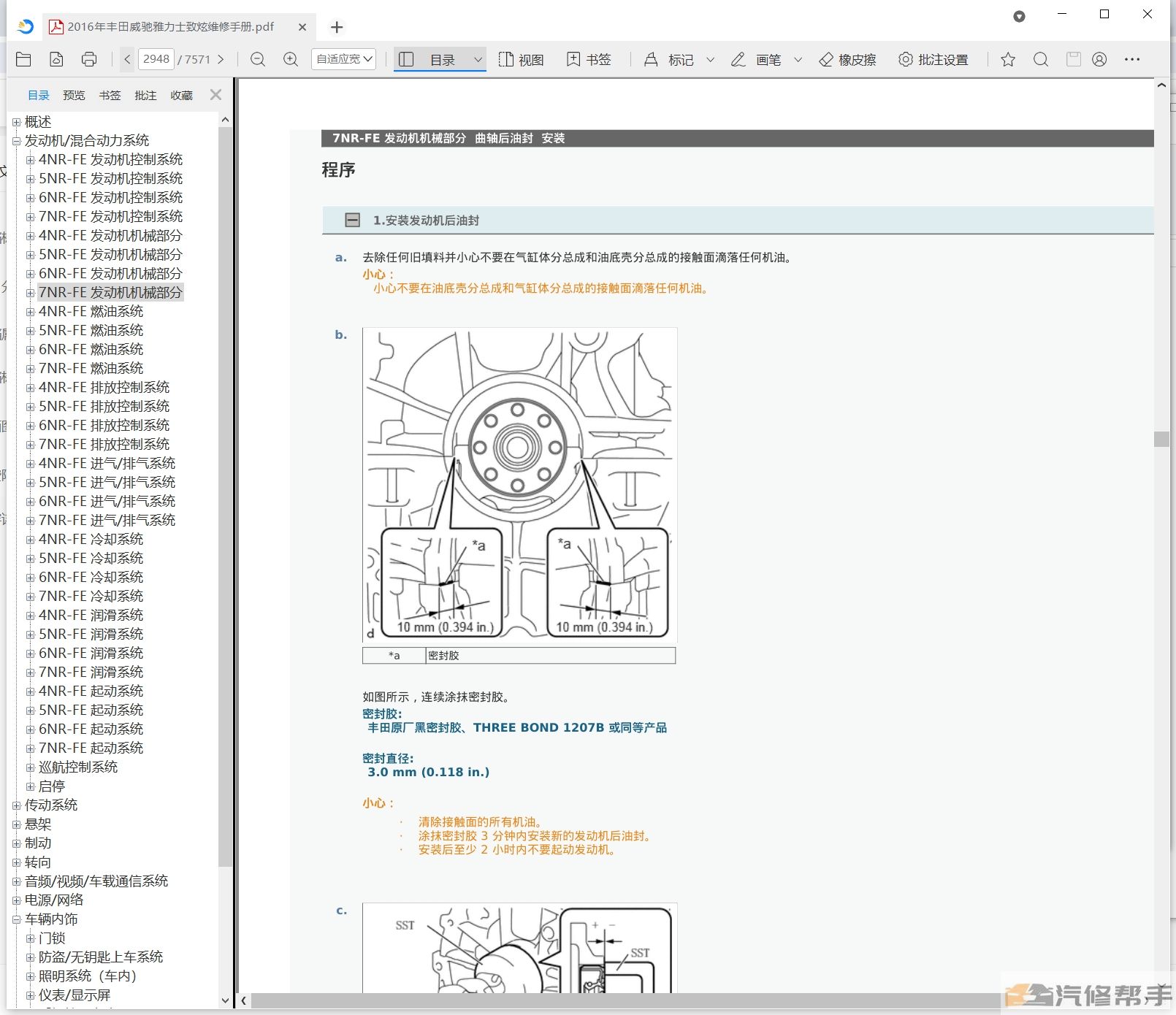1176x1015 pixels.
Task: Zoom in with the plus magnifier
Action: (x=291, y=59)
